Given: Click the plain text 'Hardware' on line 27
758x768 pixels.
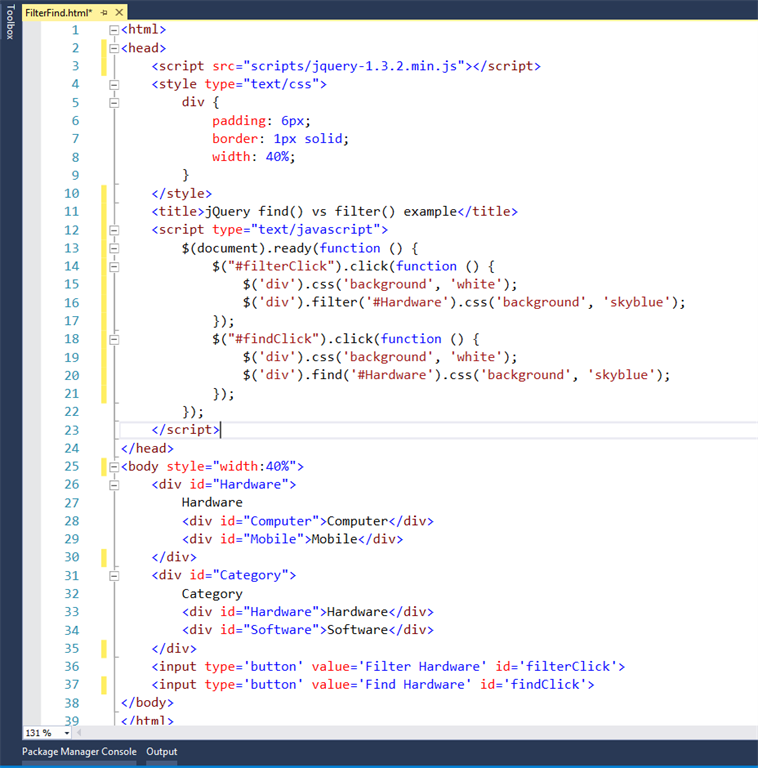Looking at the screenshot, I should coord(212,503).
